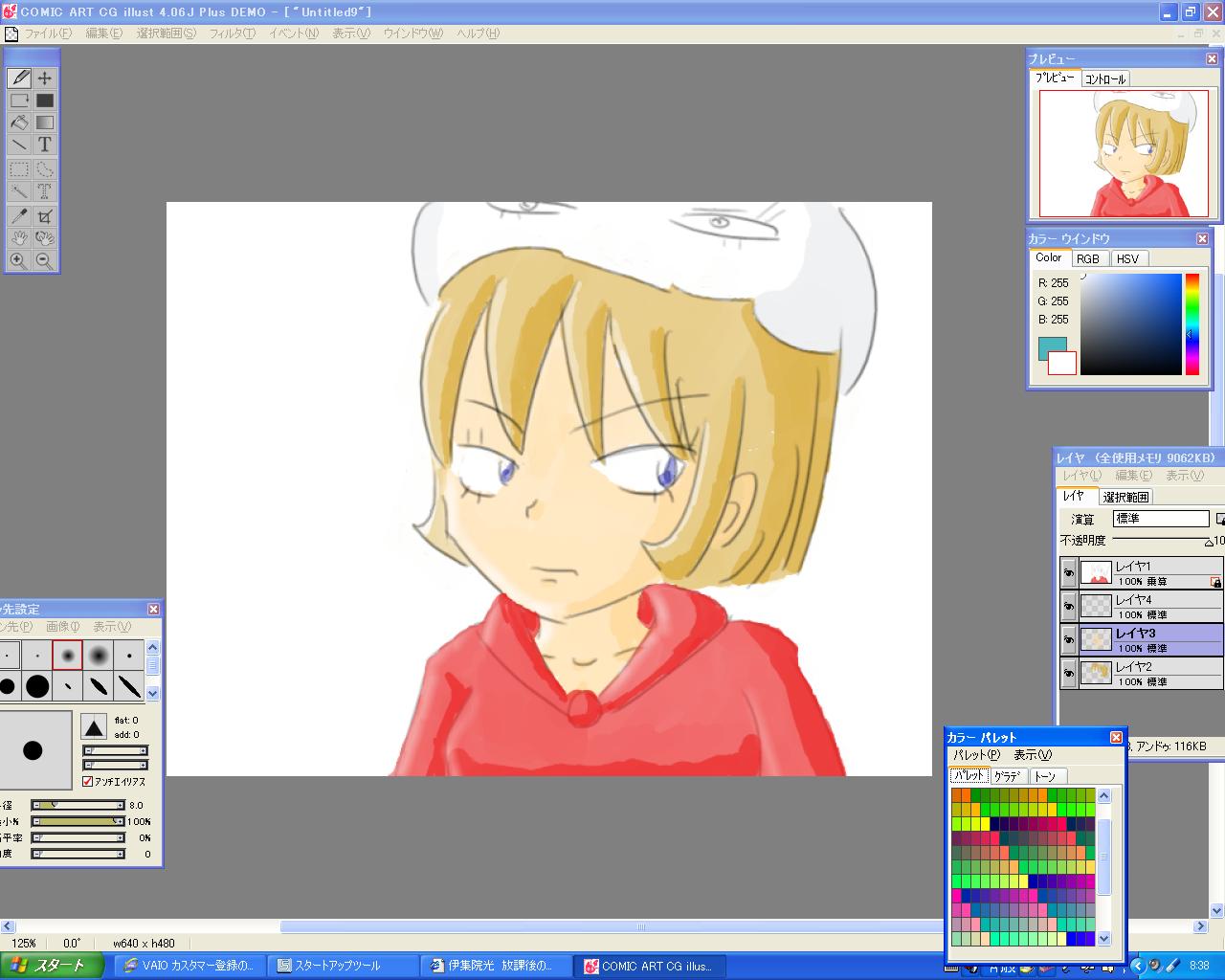1225x980 pixels.
Task: Select the Hand pan tool
Action: 19,238
